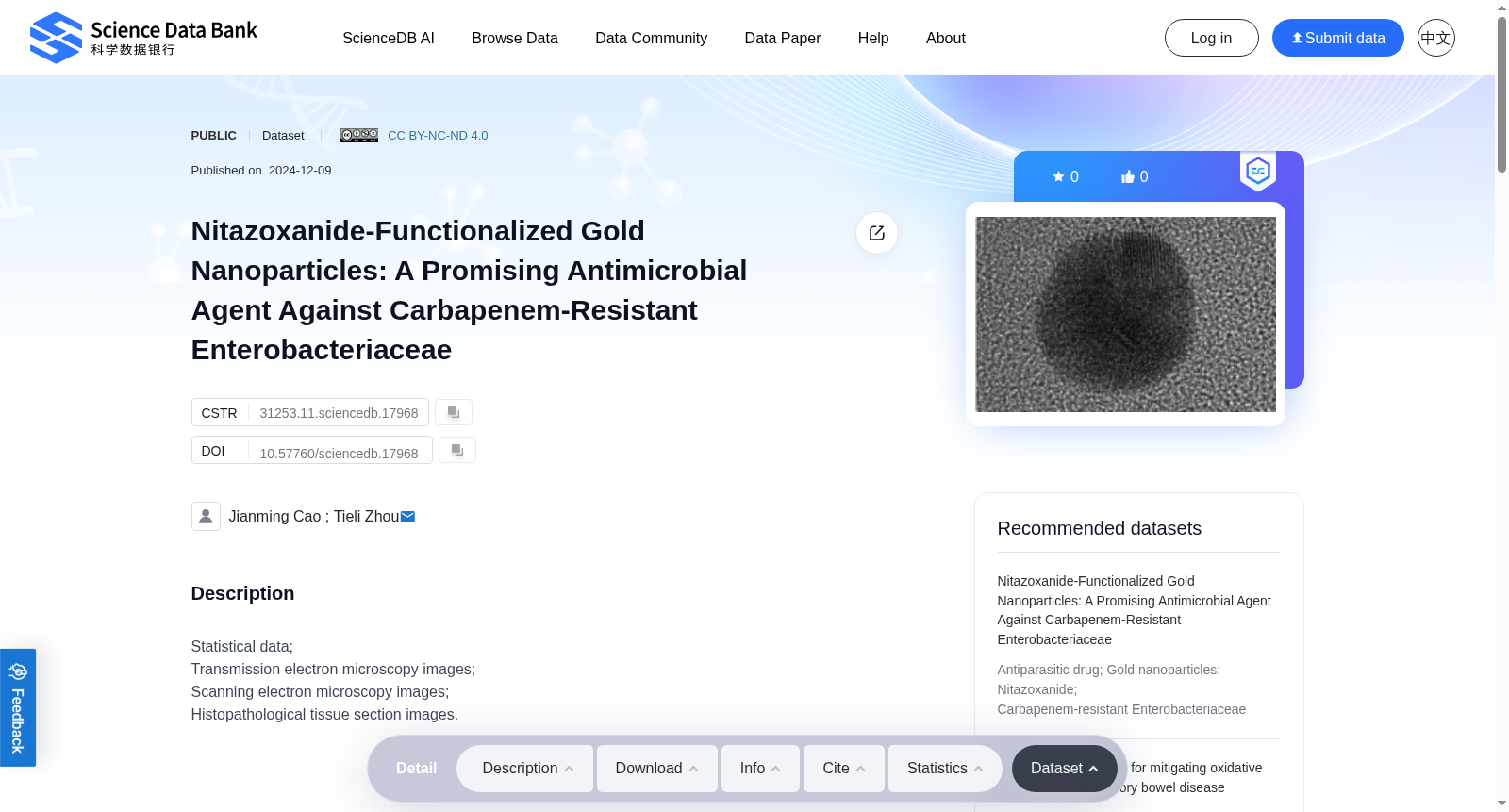Viewport: 1509px width, 812px height.
Task: Click the 'Antiparasitic drug' keyword text
Action: 1050,670
